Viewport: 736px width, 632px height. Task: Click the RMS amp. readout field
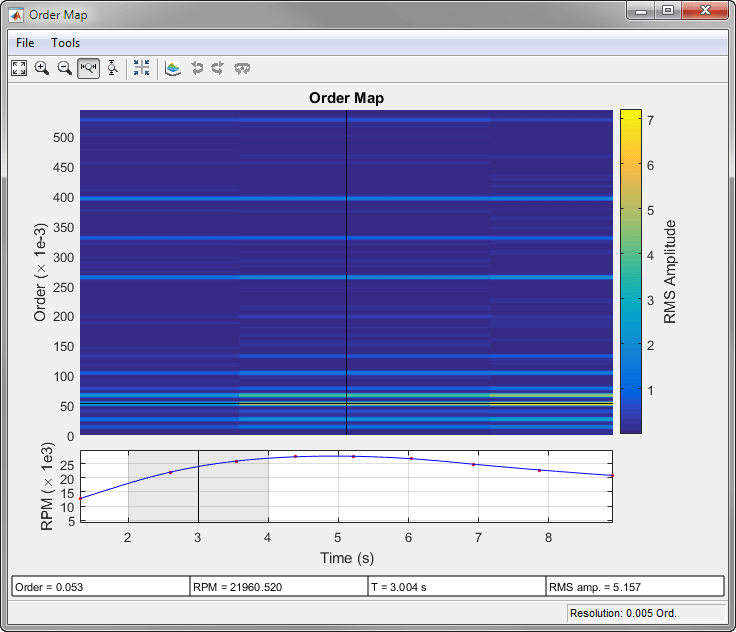coord(634,587)
